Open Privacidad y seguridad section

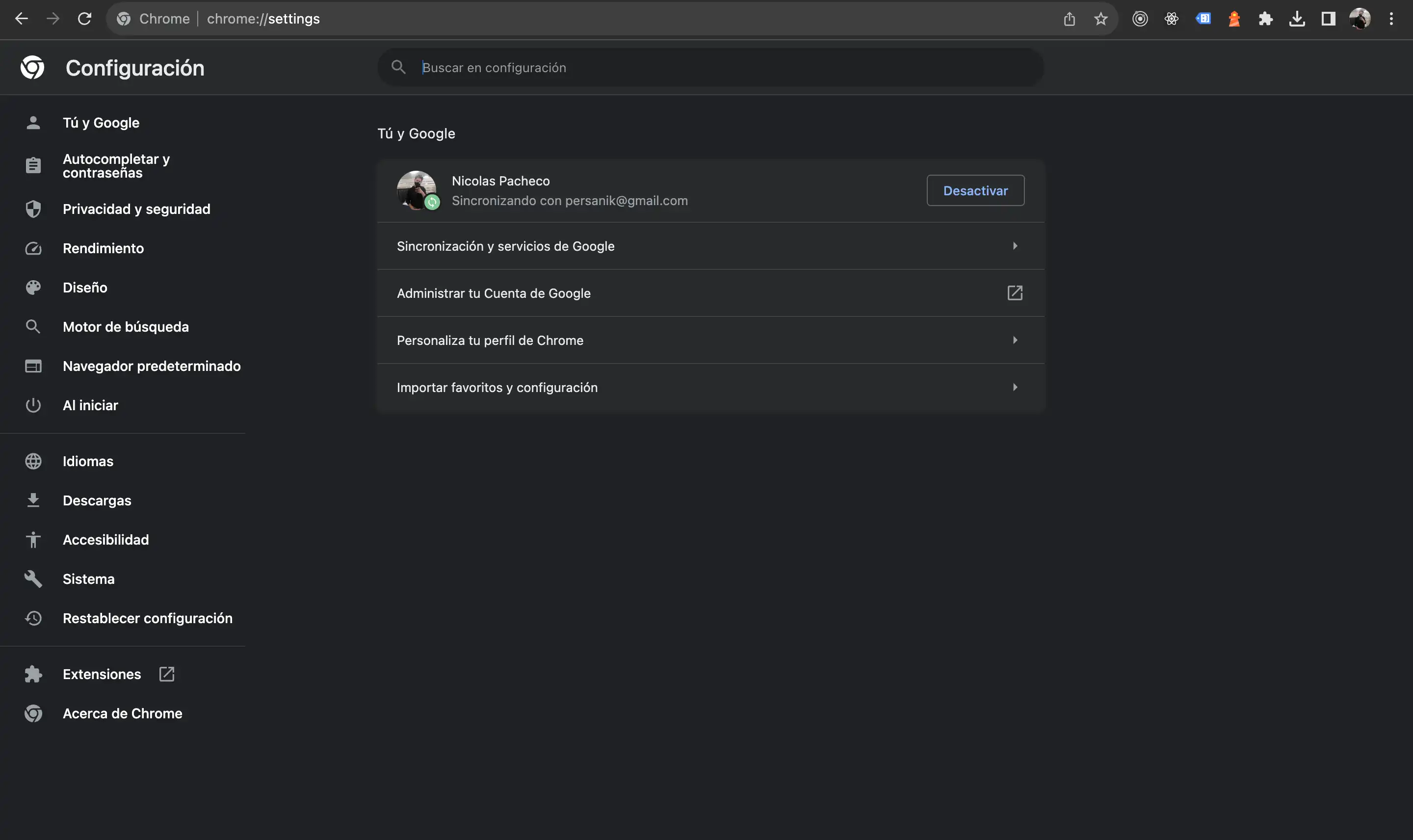tap(136, 209)
